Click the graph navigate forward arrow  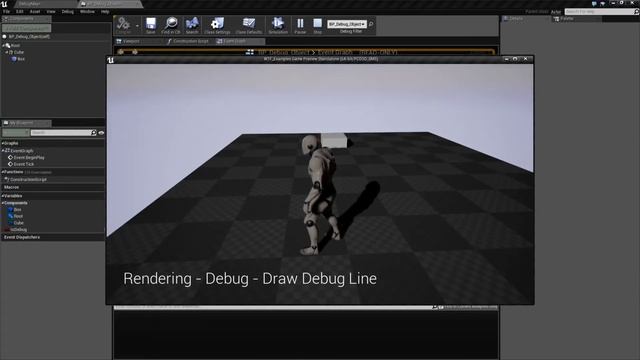(135, 52)
